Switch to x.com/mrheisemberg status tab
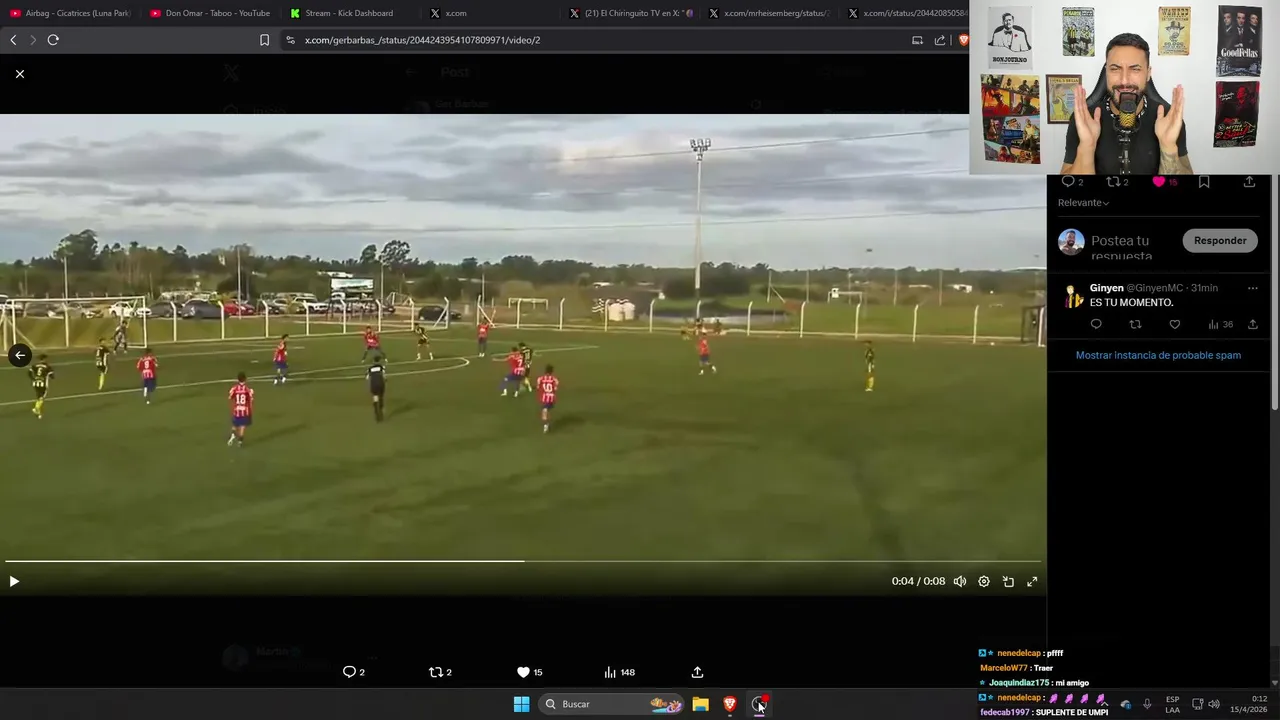The image size is (1280, 720). coord(770,13)
